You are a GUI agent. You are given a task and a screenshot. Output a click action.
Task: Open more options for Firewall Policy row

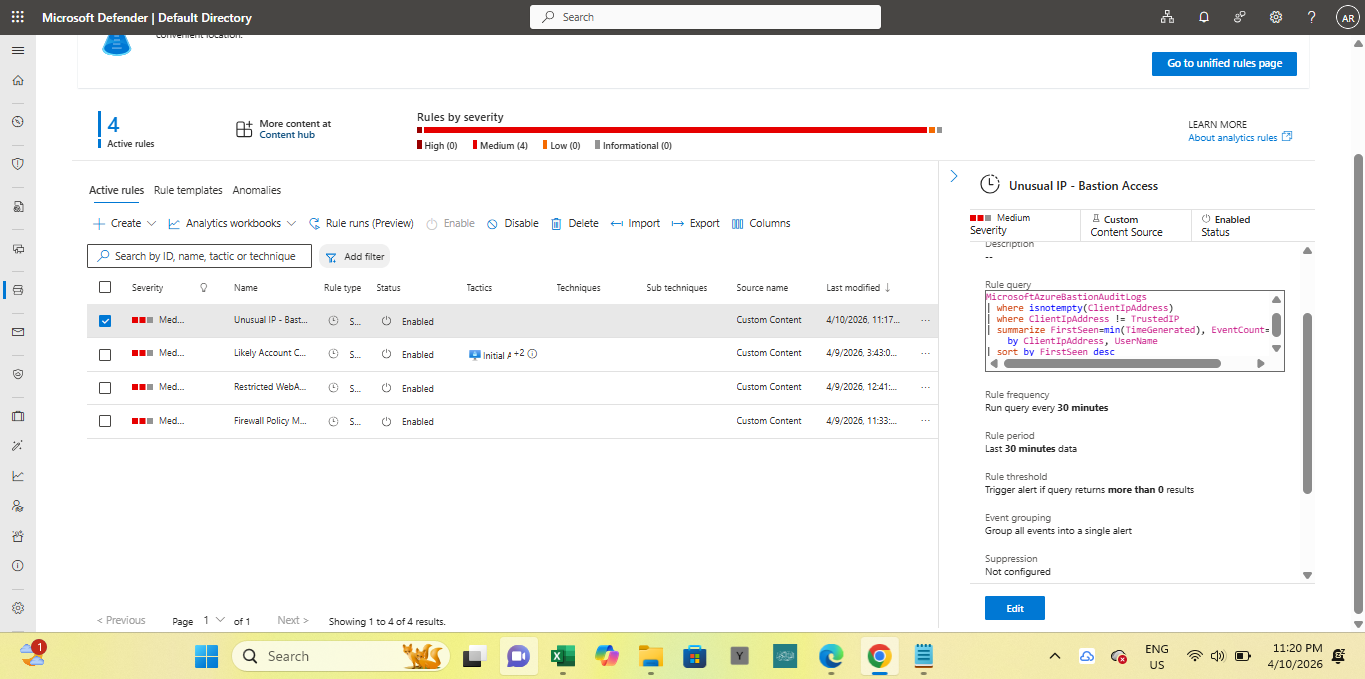pyautogui.click(x=925, y=421)
